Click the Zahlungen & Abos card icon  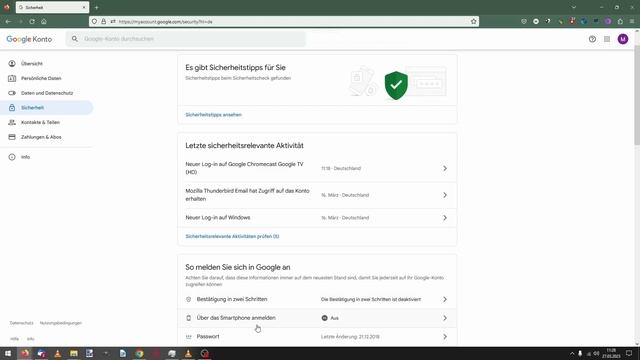click(12, 137)
